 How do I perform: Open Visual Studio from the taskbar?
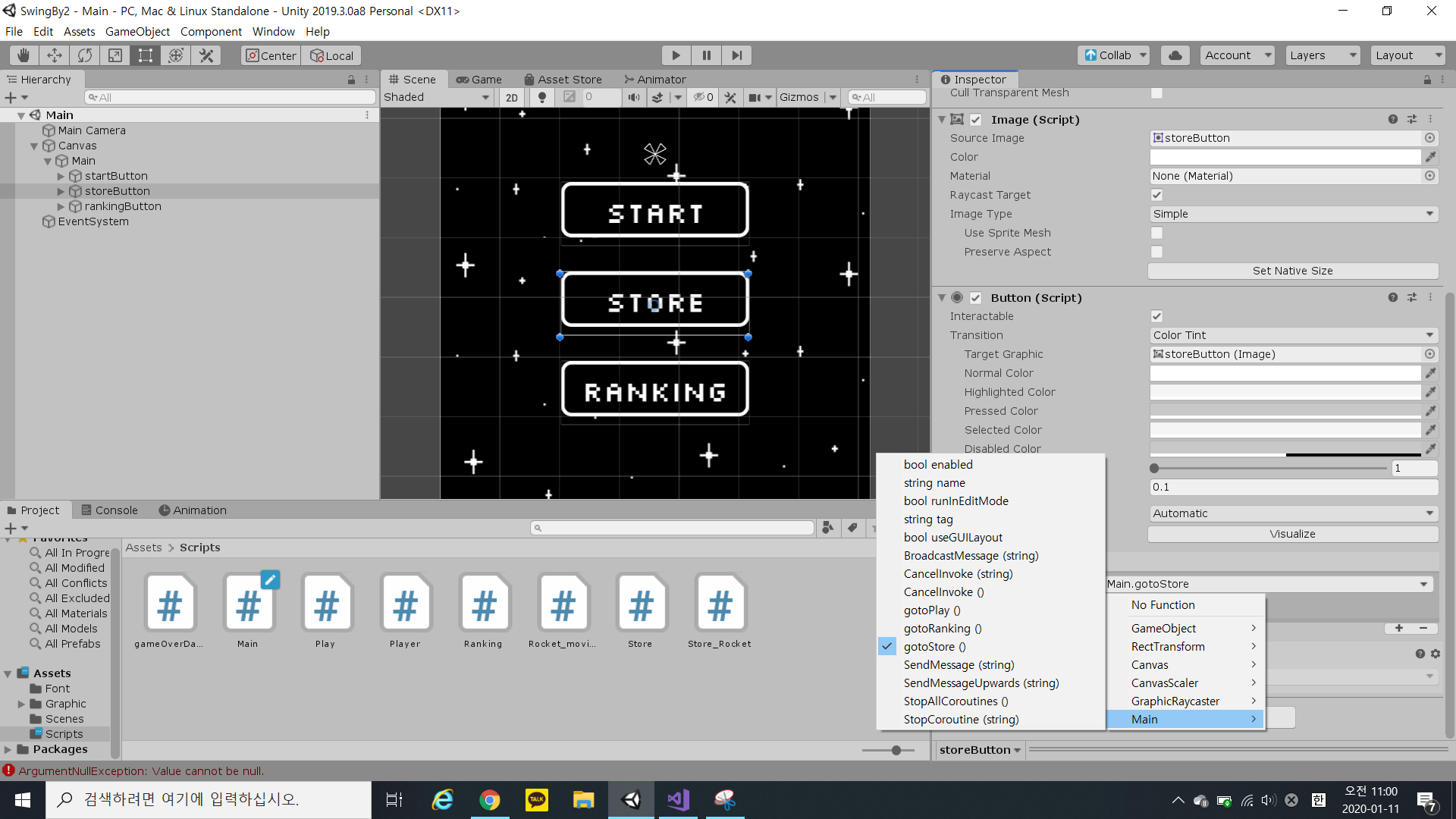pyautogui.click(x=678, y=799)
